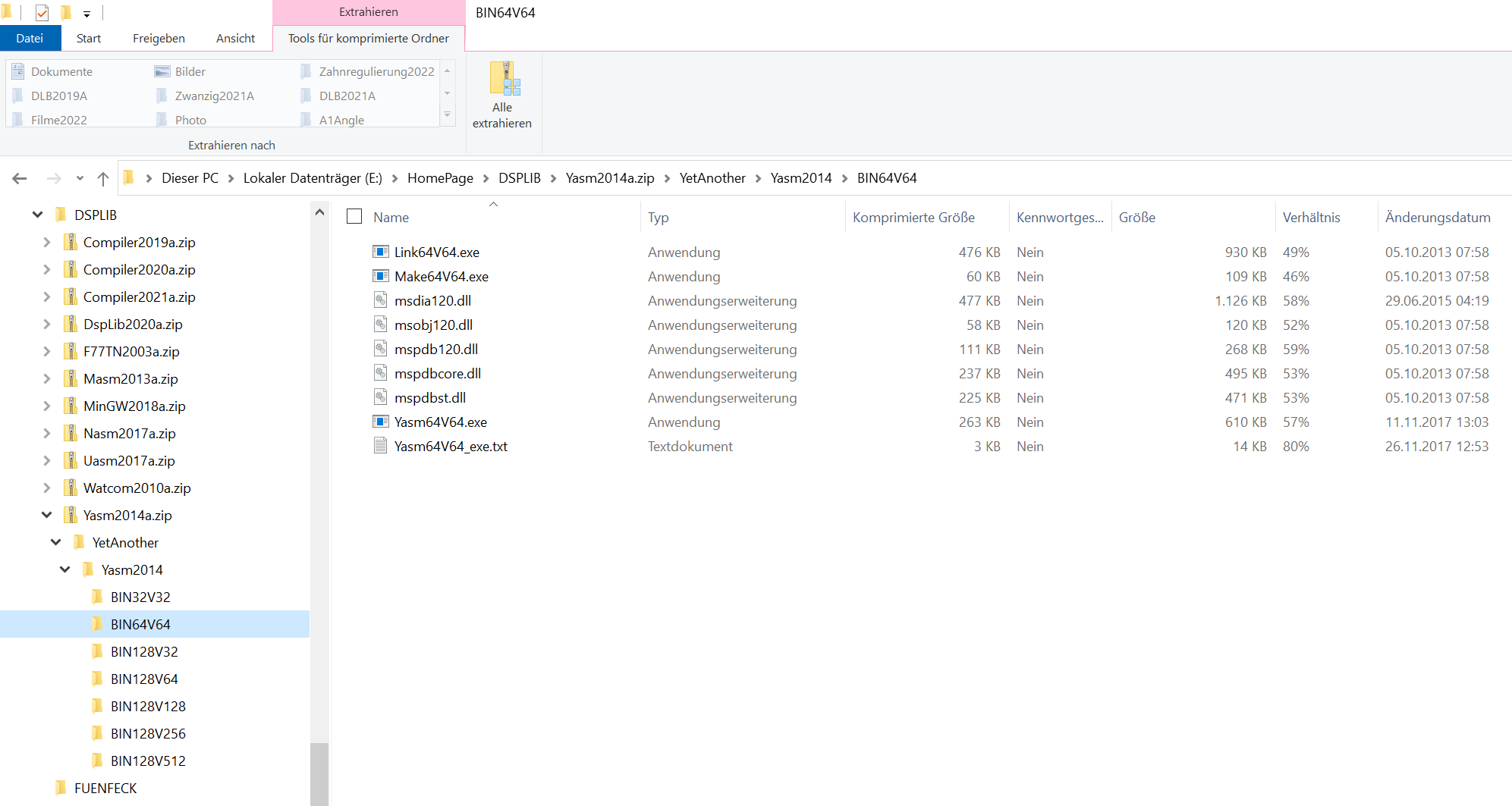The image size is (1512, 806).
Task: Collapse the YetAnother tree node
Action: (55, 542)
